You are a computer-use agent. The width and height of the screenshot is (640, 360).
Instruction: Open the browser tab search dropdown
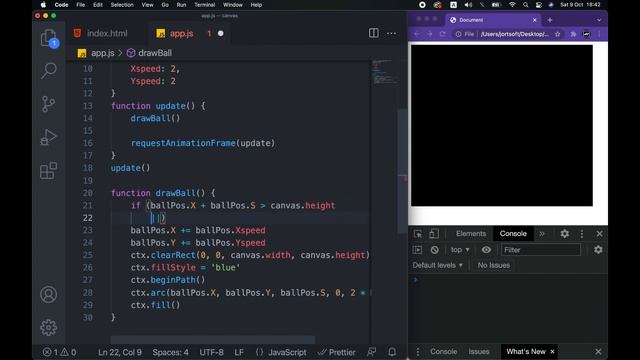coord(599,20)
